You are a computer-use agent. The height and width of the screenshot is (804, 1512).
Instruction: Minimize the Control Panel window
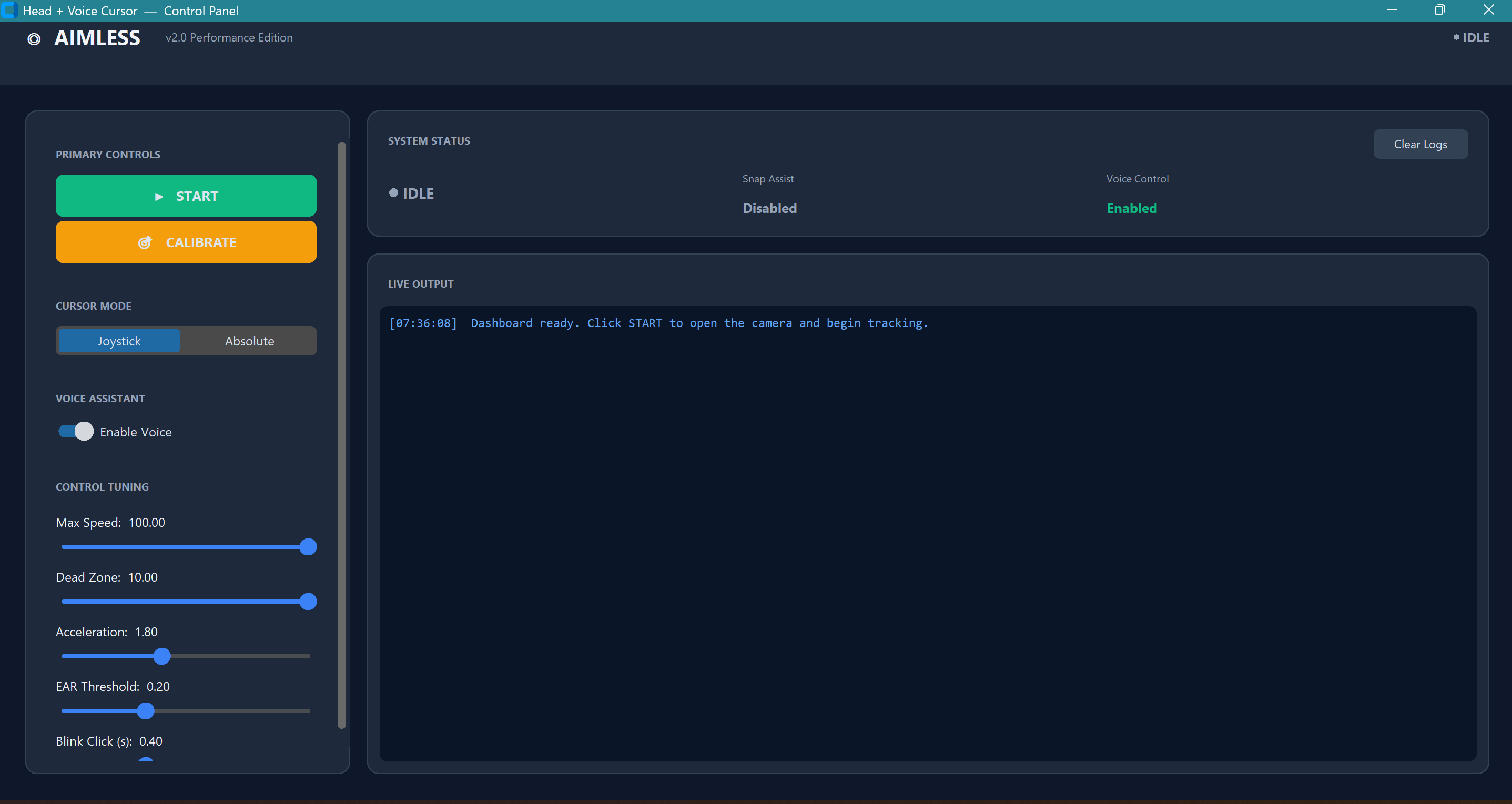tap(1391, 10)
